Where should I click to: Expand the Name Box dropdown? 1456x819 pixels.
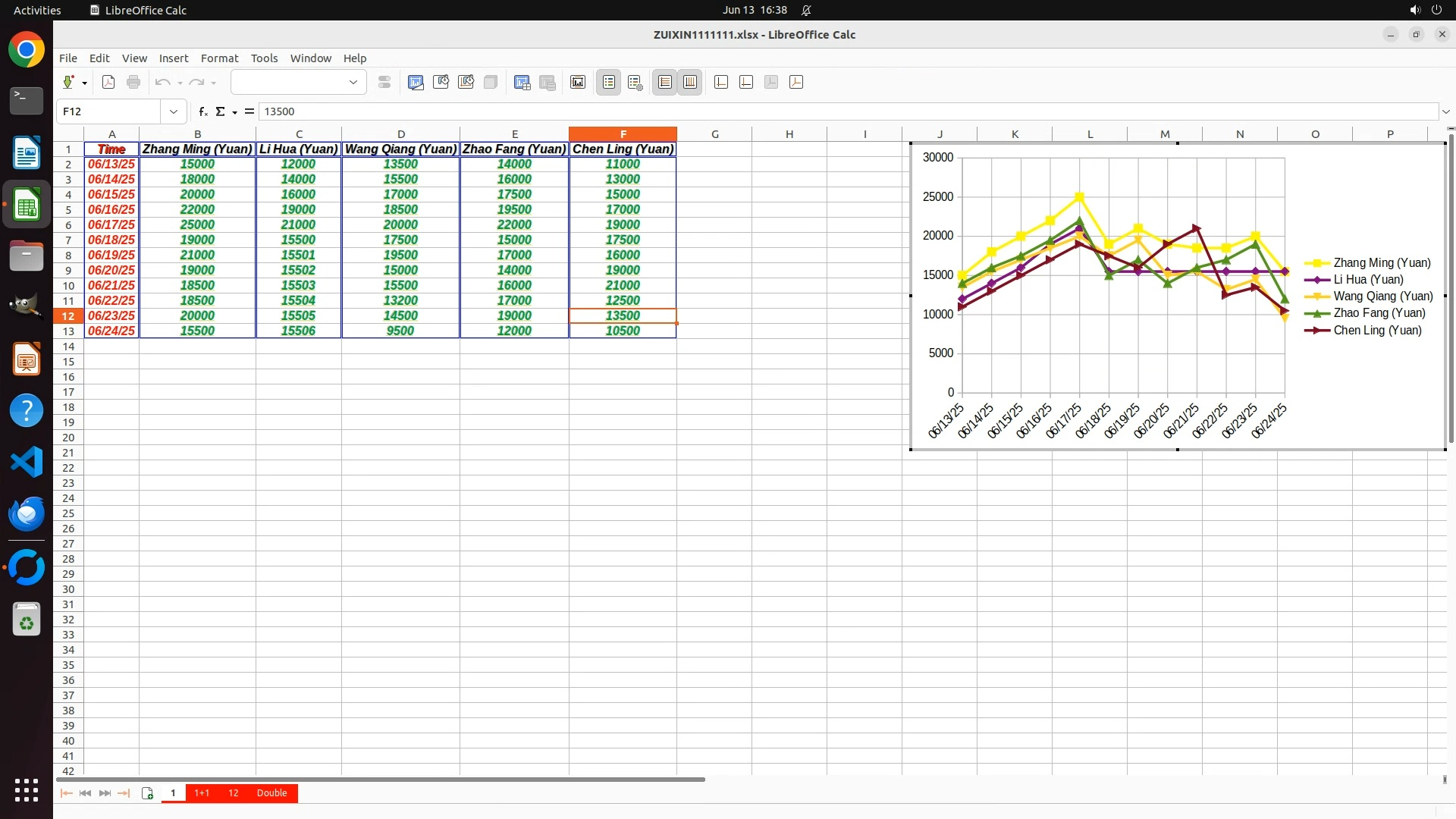point(174,111)
